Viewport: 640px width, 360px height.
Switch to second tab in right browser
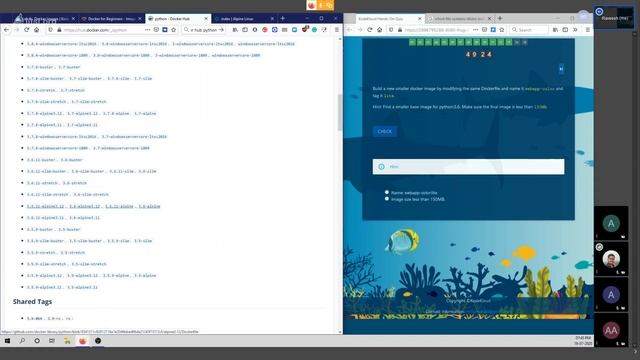pos(459,19)
